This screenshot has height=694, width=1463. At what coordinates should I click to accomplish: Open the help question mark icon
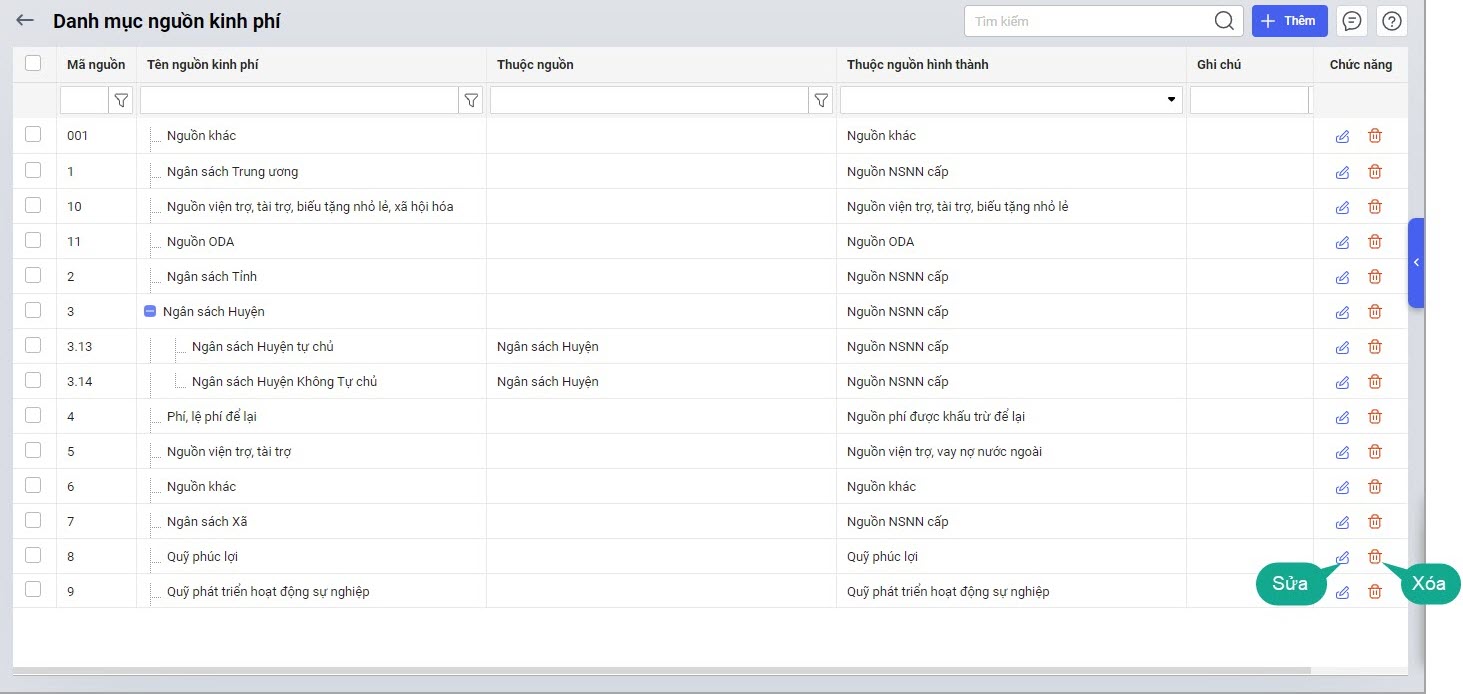pyautogui.click(x=1392, y=21)
